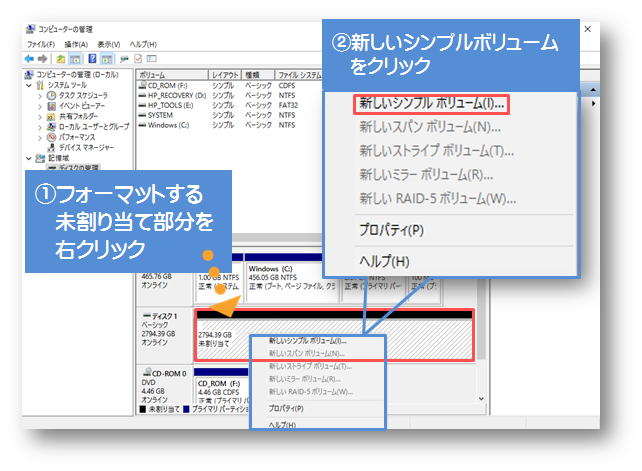Select the ディスク 1 disk label

click(x=164, y=316)
